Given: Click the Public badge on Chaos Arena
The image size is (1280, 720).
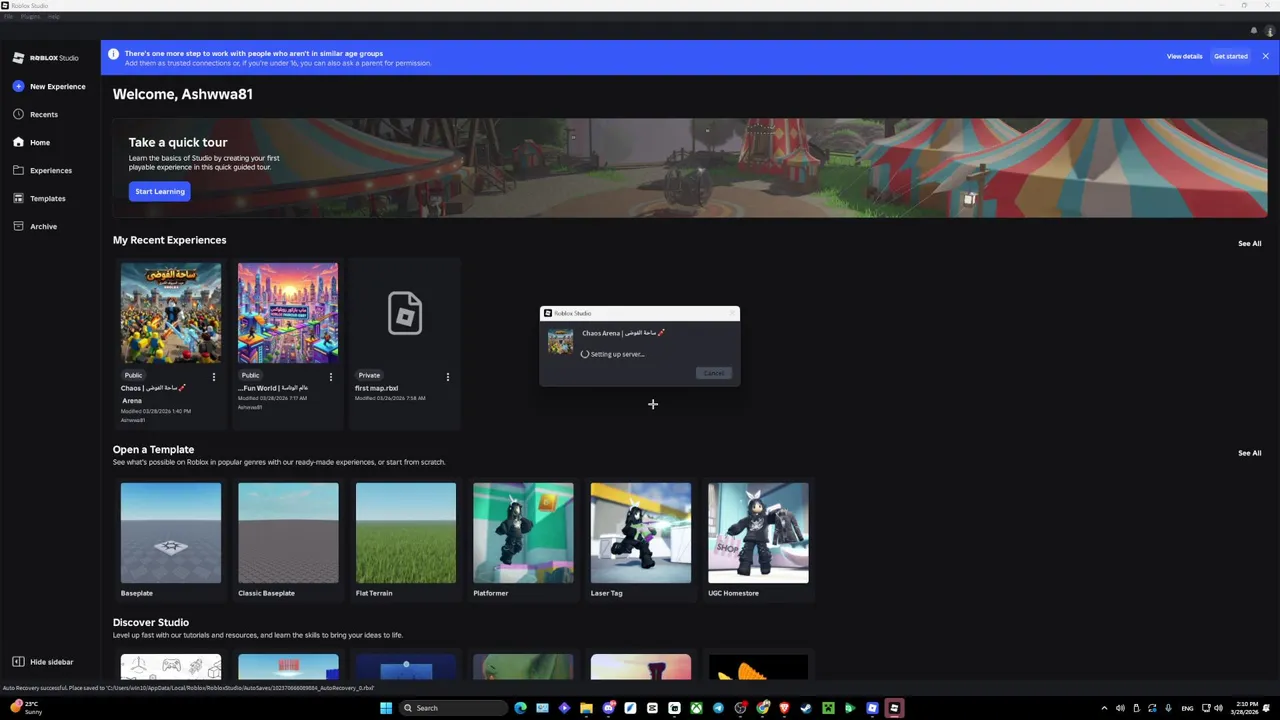Looking at the screenshot, I should pos(133,375).
